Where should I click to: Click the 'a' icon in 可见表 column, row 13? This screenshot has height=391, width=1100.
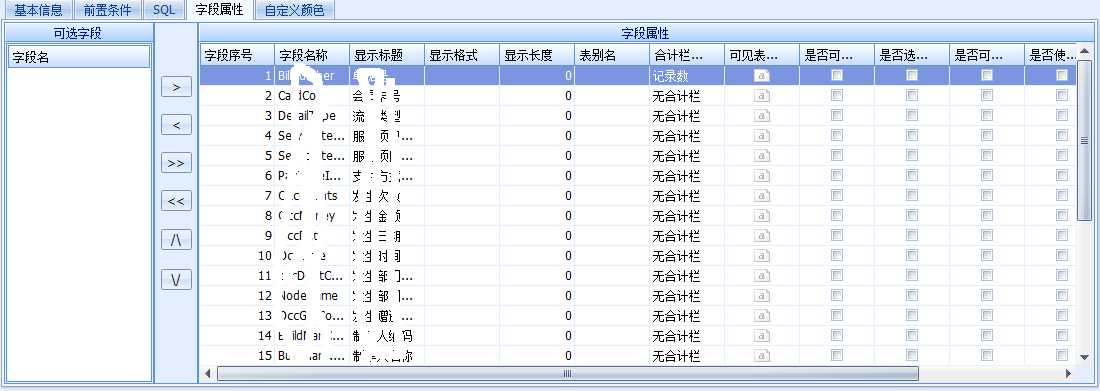click(762, 316)
